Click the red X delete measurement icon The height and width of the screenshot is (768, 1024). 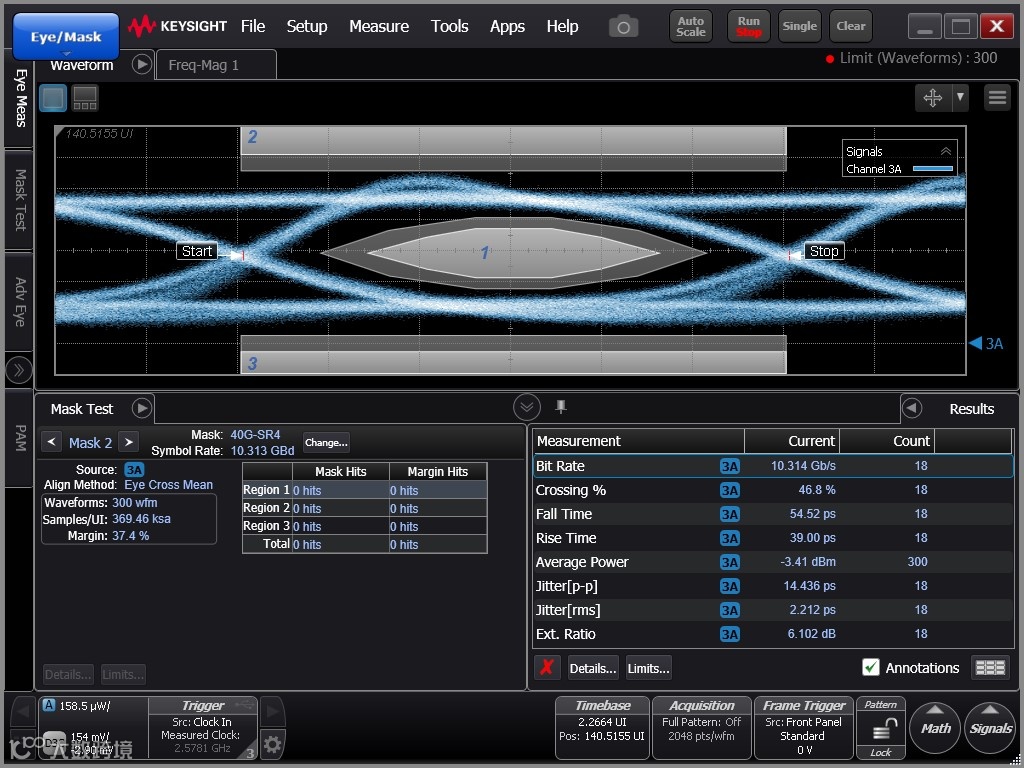click(546, 668)
